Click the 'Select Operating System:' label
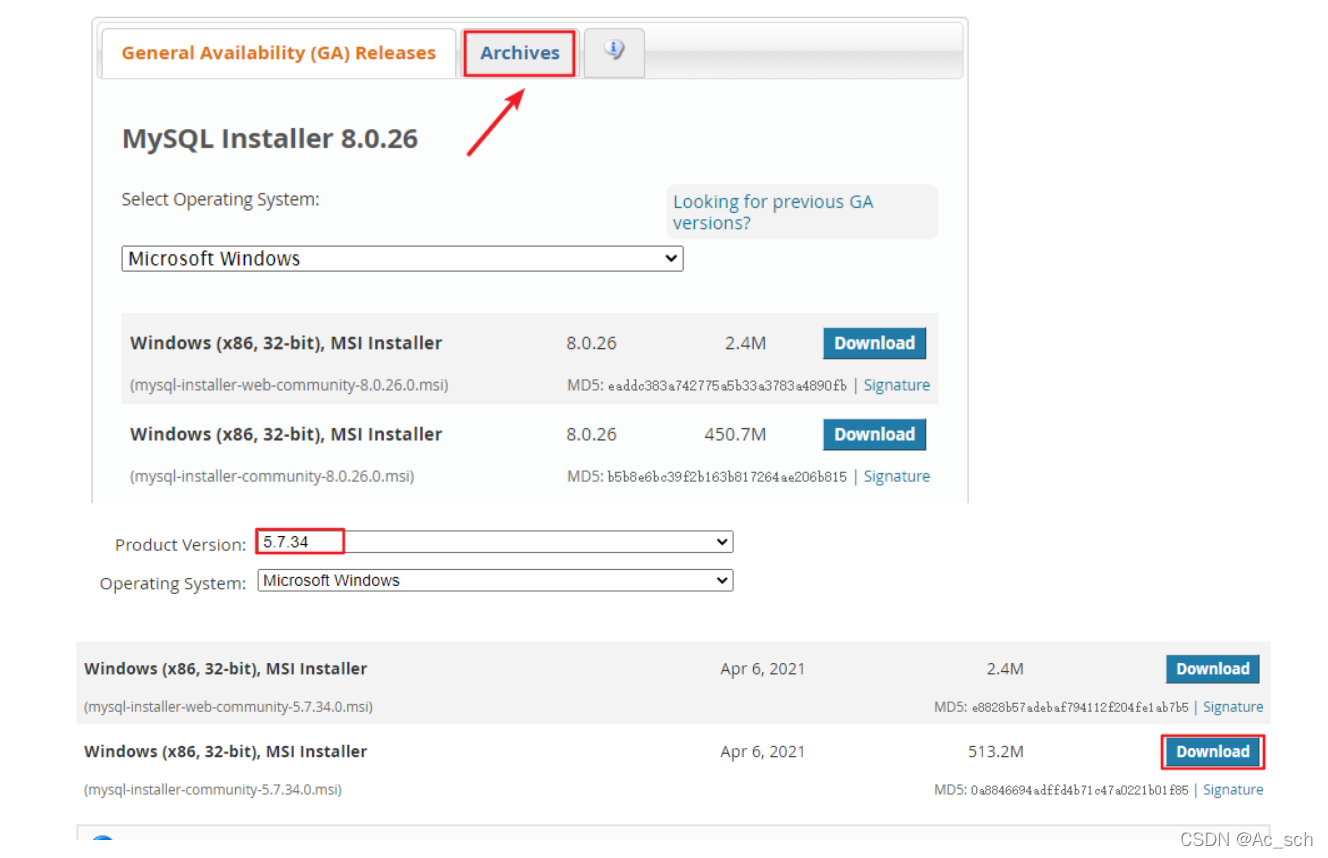This screenshot has width=1328, height=858. pyautogui.click(x=221, y=200)
